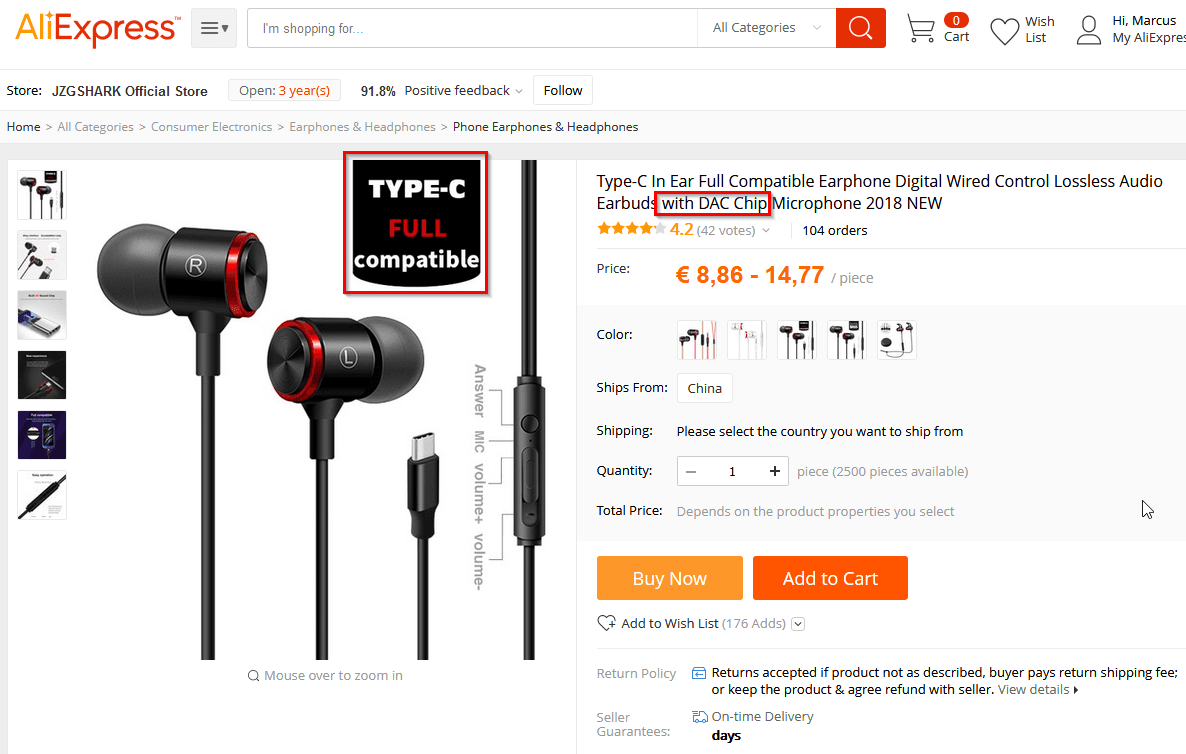Go to Earphones & Headphones breadcrumb
1186x754 pixels.
362,127
